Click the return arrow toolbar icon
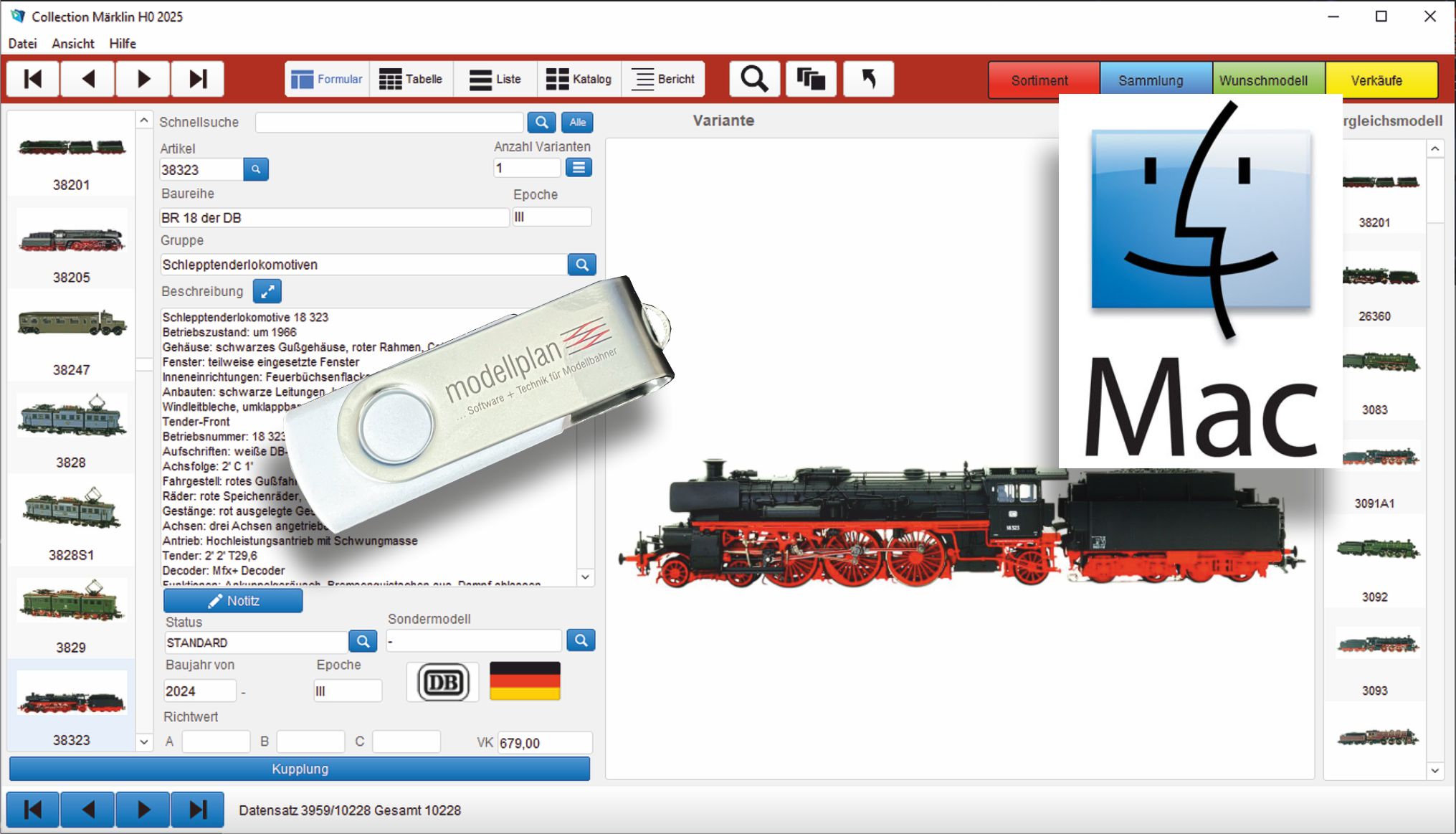 (868, 79)
